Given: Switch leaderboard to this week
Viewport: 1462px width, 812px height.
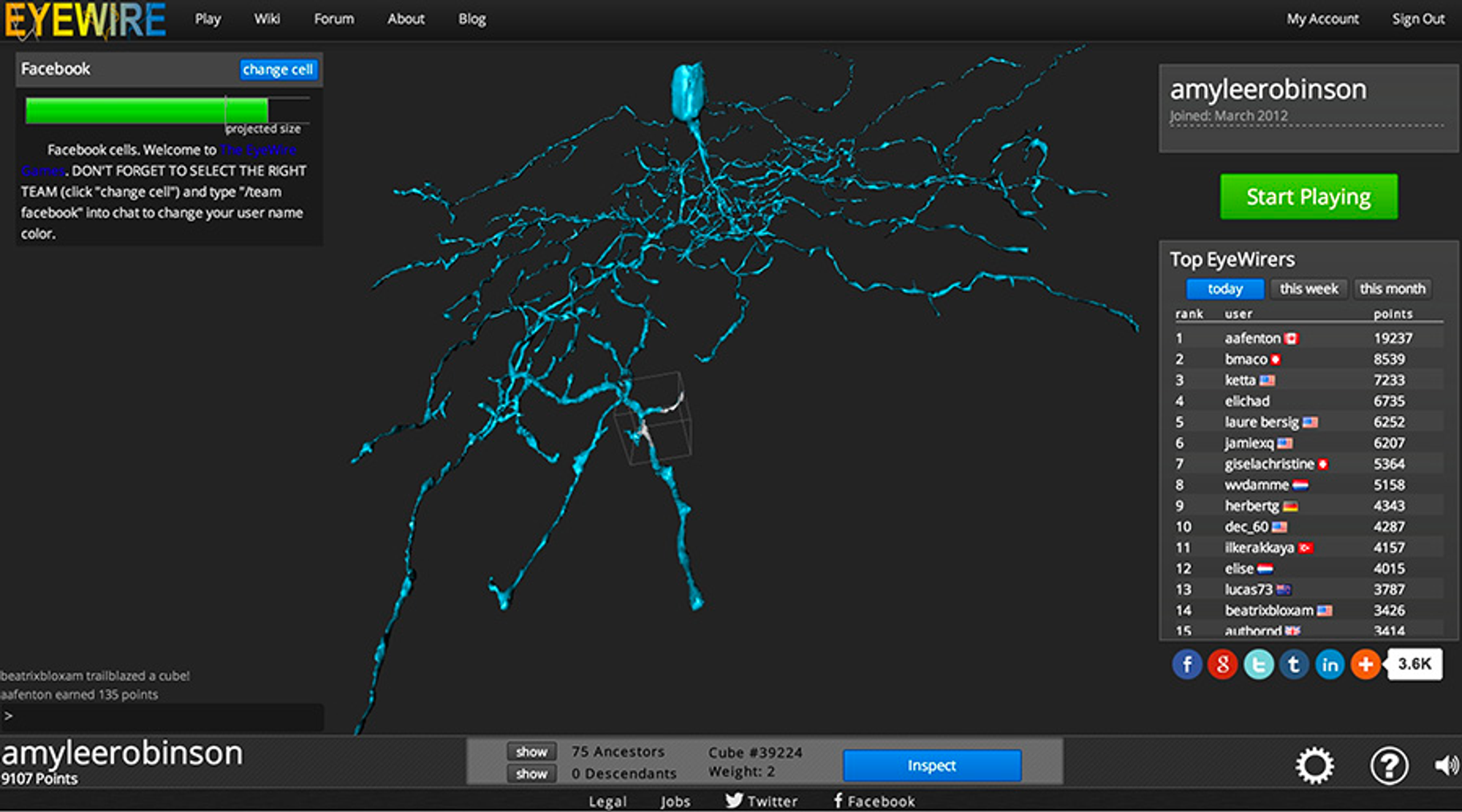Looking at the screenshot, I should [1308, 289].
